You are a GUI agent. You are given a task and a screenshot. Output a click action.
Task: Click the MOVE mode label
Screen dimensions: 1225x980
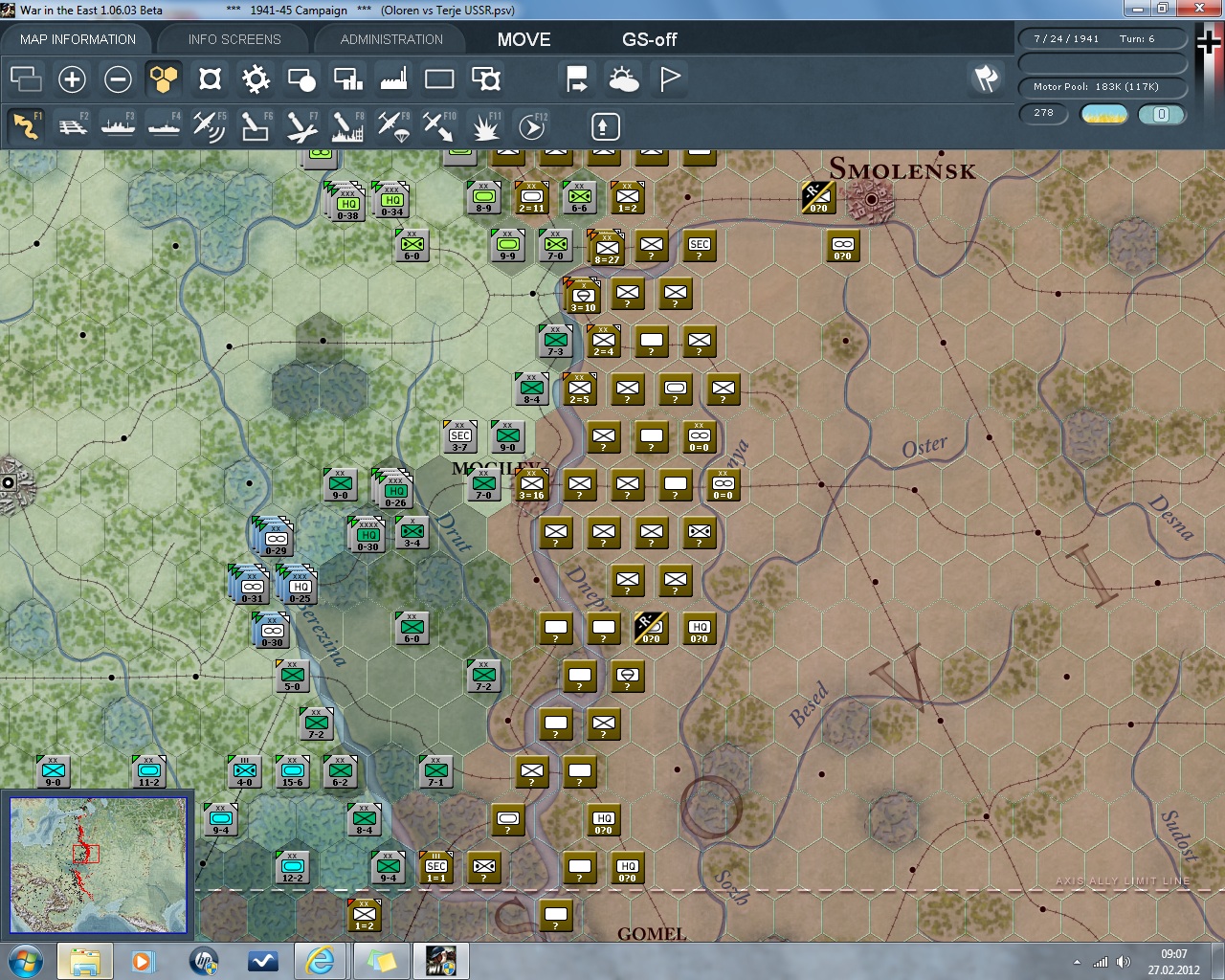(523, 39)
